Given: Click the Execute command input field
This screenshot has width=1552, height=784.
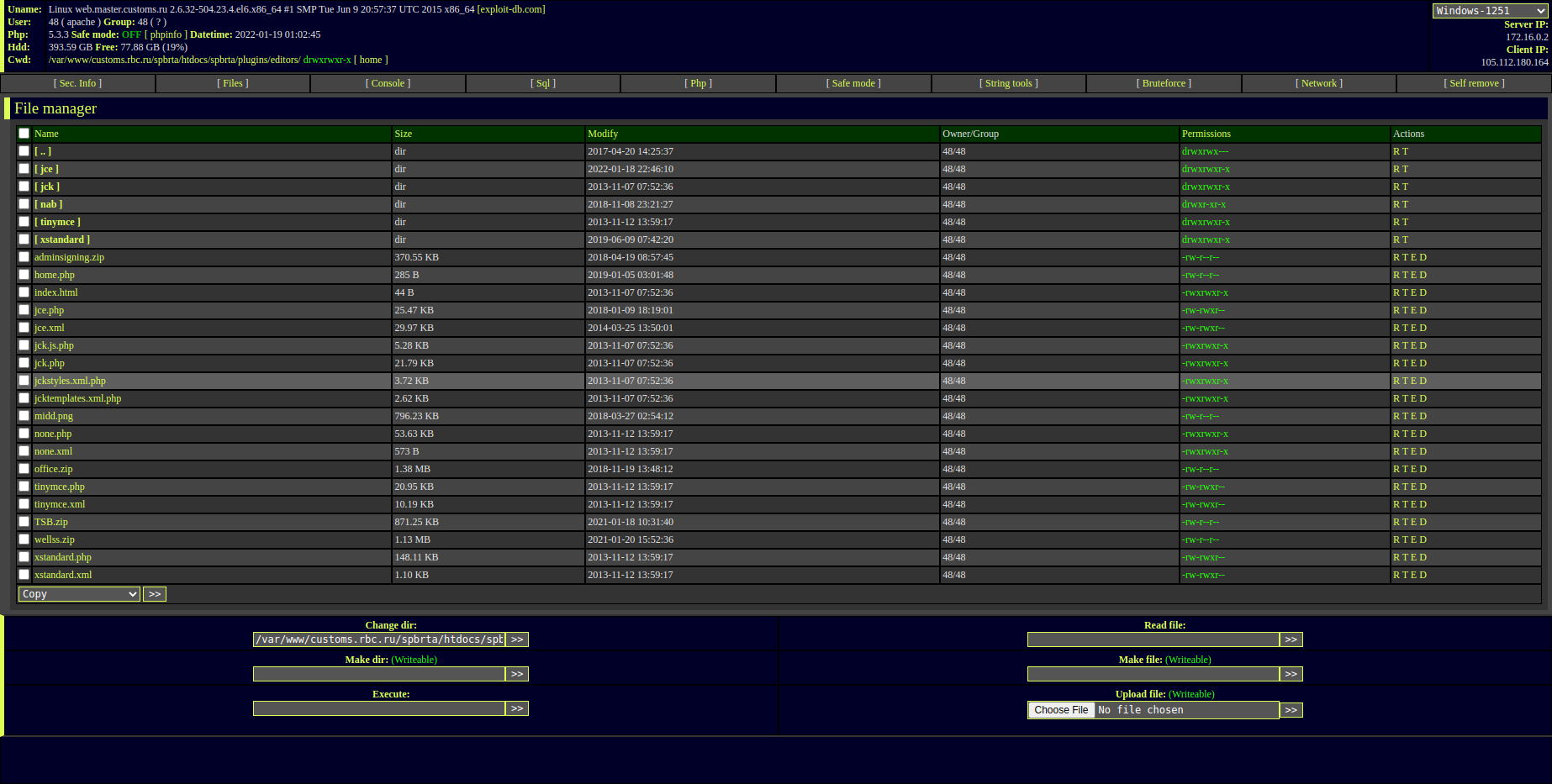Looking at the screenshot, I should pyautogui.click(x=379, y=708).
